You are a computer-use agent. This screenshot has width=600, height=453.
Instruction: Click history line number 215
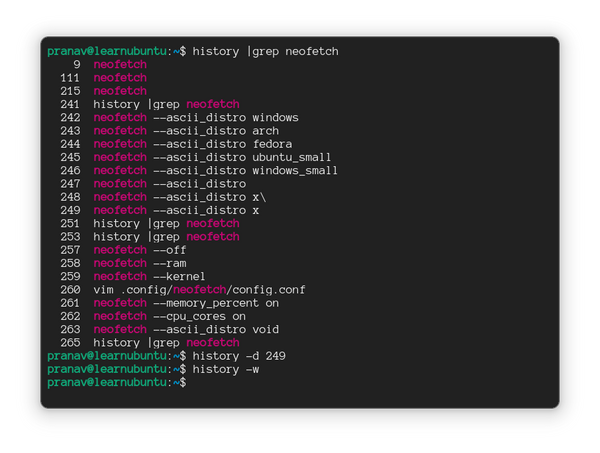point(70,91)
